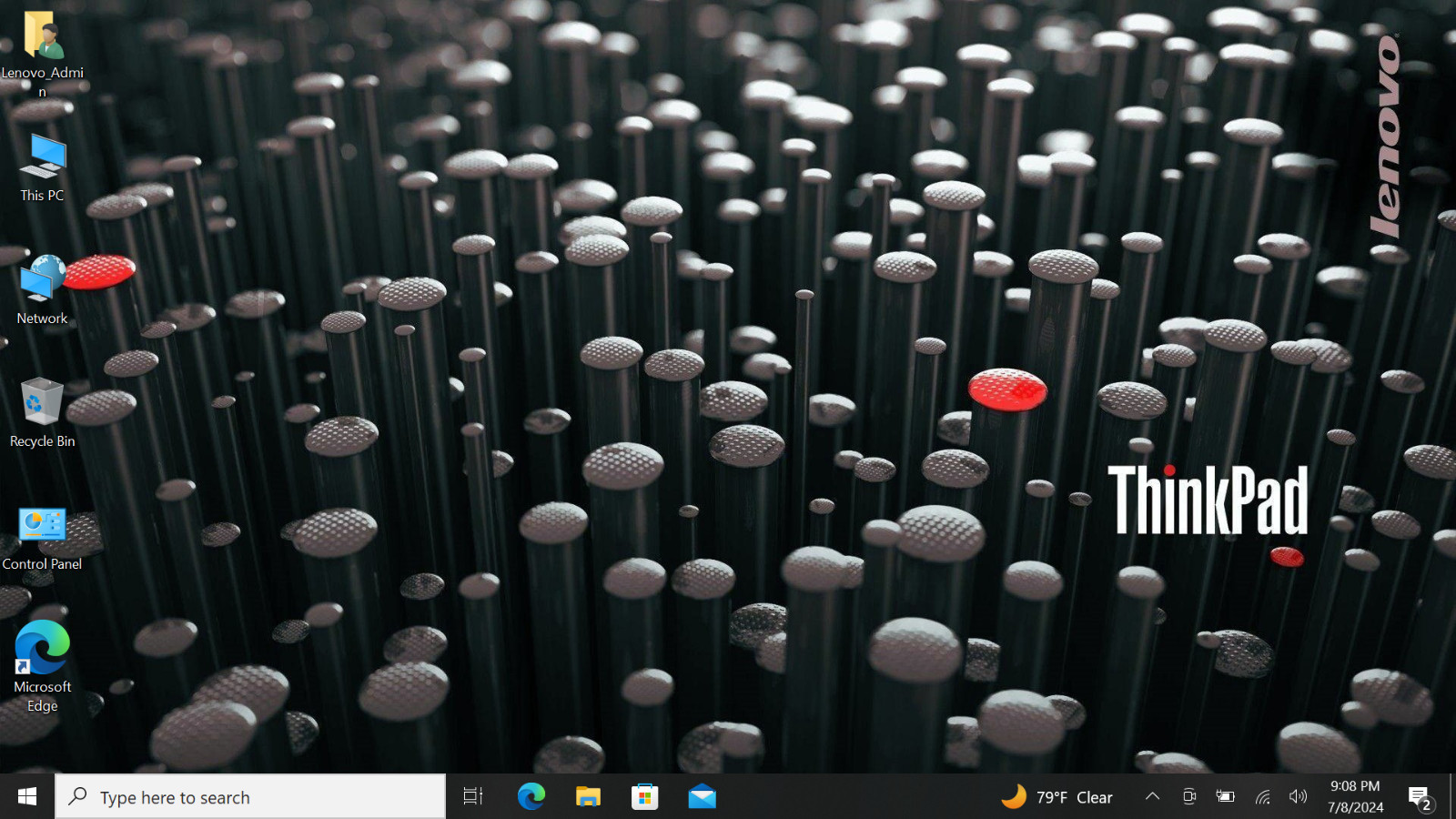Click the Show desktop sliver
Viewport: 1456px width, 819px height.
[x=1452, y=797]
